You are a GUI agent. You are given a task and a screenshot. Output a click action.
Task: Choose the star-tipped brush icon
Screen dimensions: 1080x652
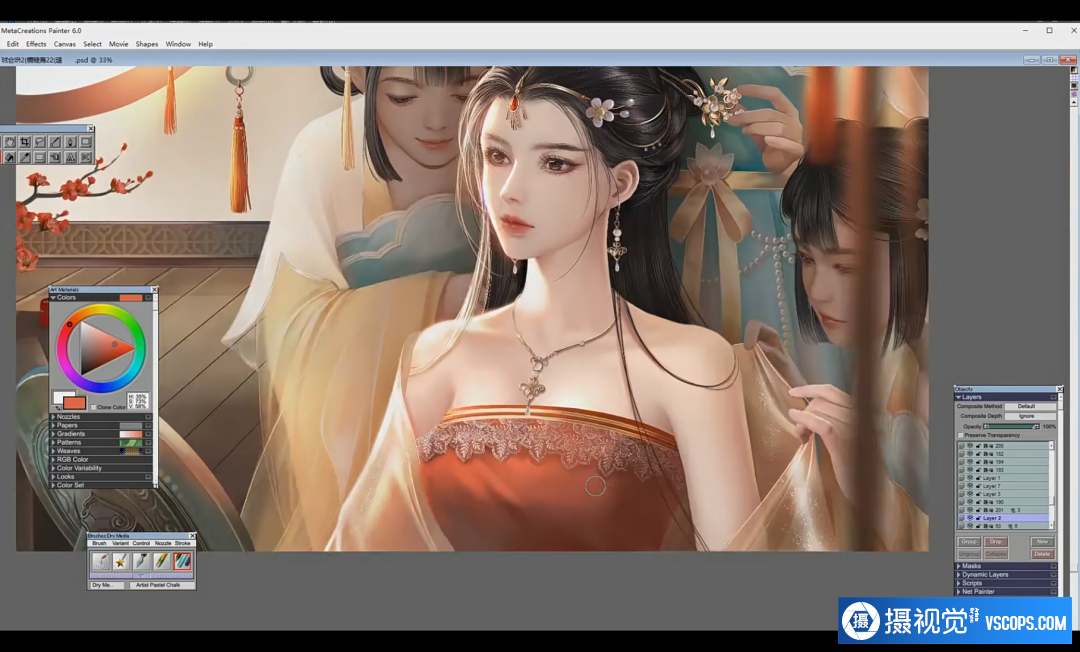coord(120,562)
